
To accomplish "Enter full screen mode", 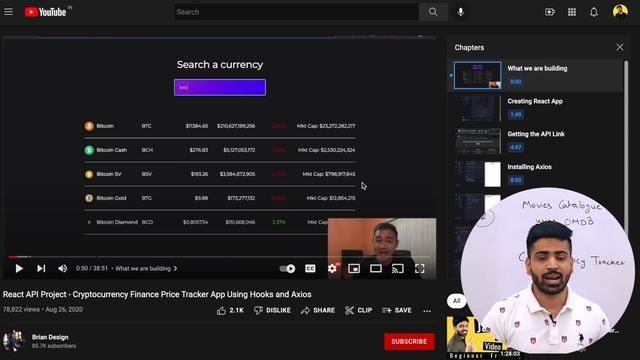I will (420, 268).
